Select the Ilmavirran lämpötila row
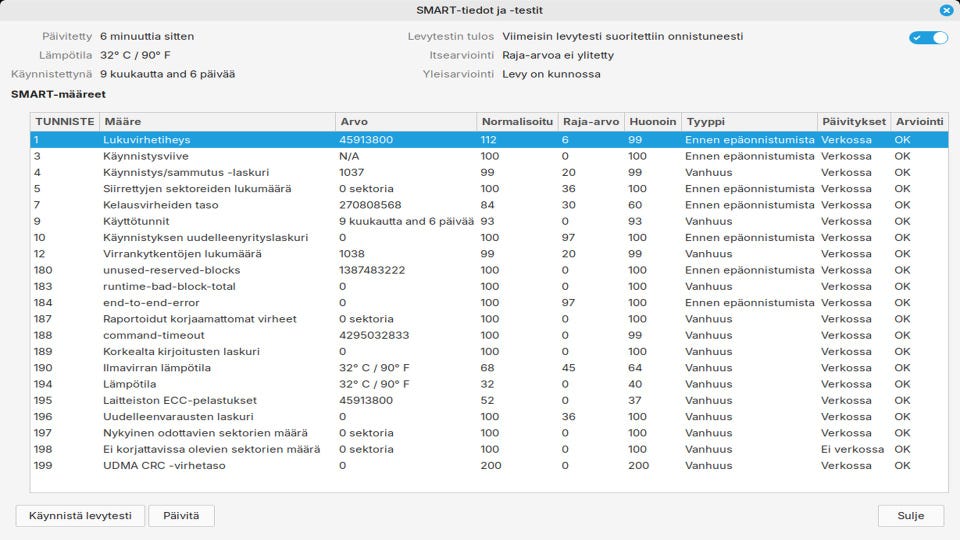 (x=489, y=368)
